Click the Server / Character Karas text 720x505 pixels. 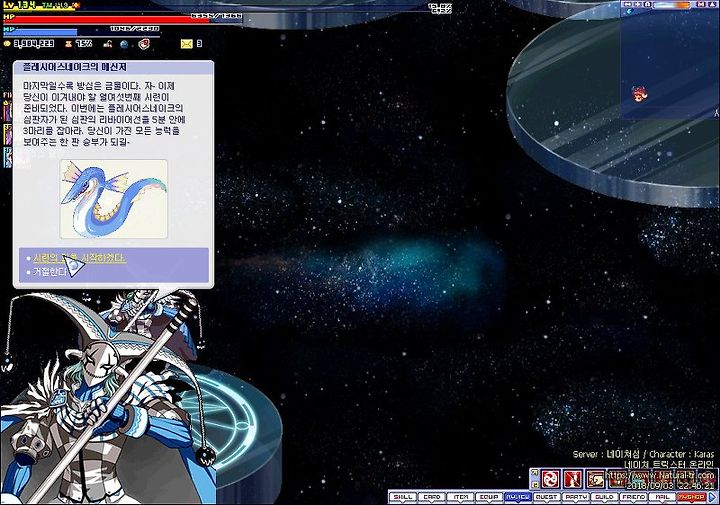click(x=643, y=454)
